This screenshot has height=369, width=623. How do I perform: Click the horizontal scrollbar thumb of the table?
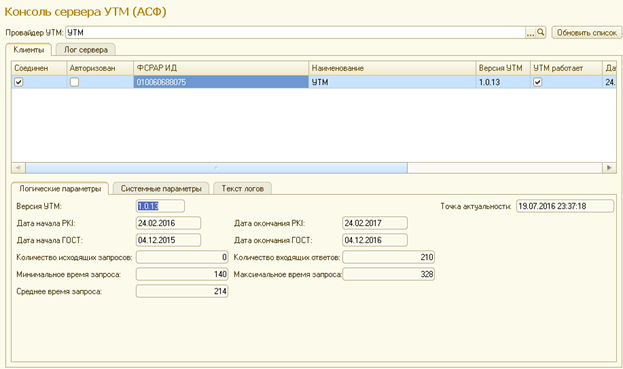(216, 168)
